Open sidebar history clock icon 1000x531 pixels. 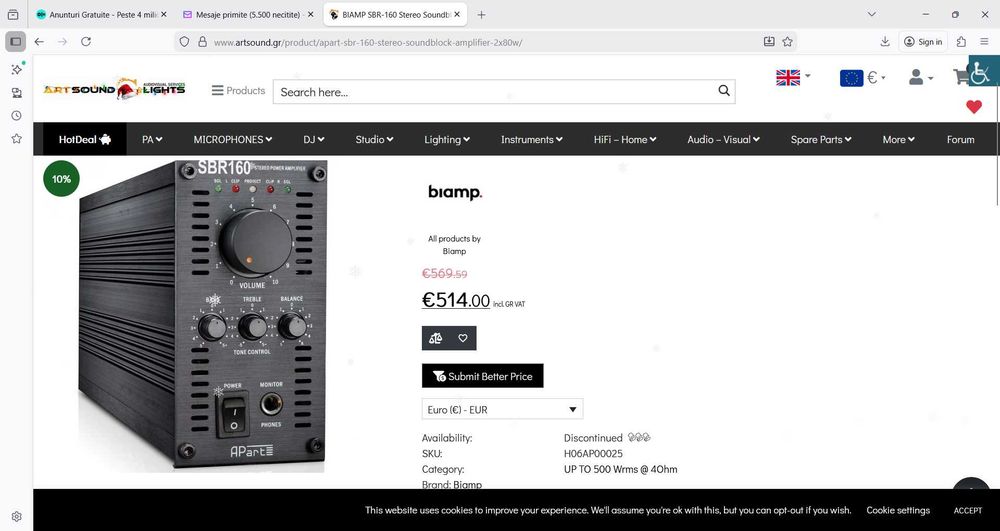click(17, 115)
